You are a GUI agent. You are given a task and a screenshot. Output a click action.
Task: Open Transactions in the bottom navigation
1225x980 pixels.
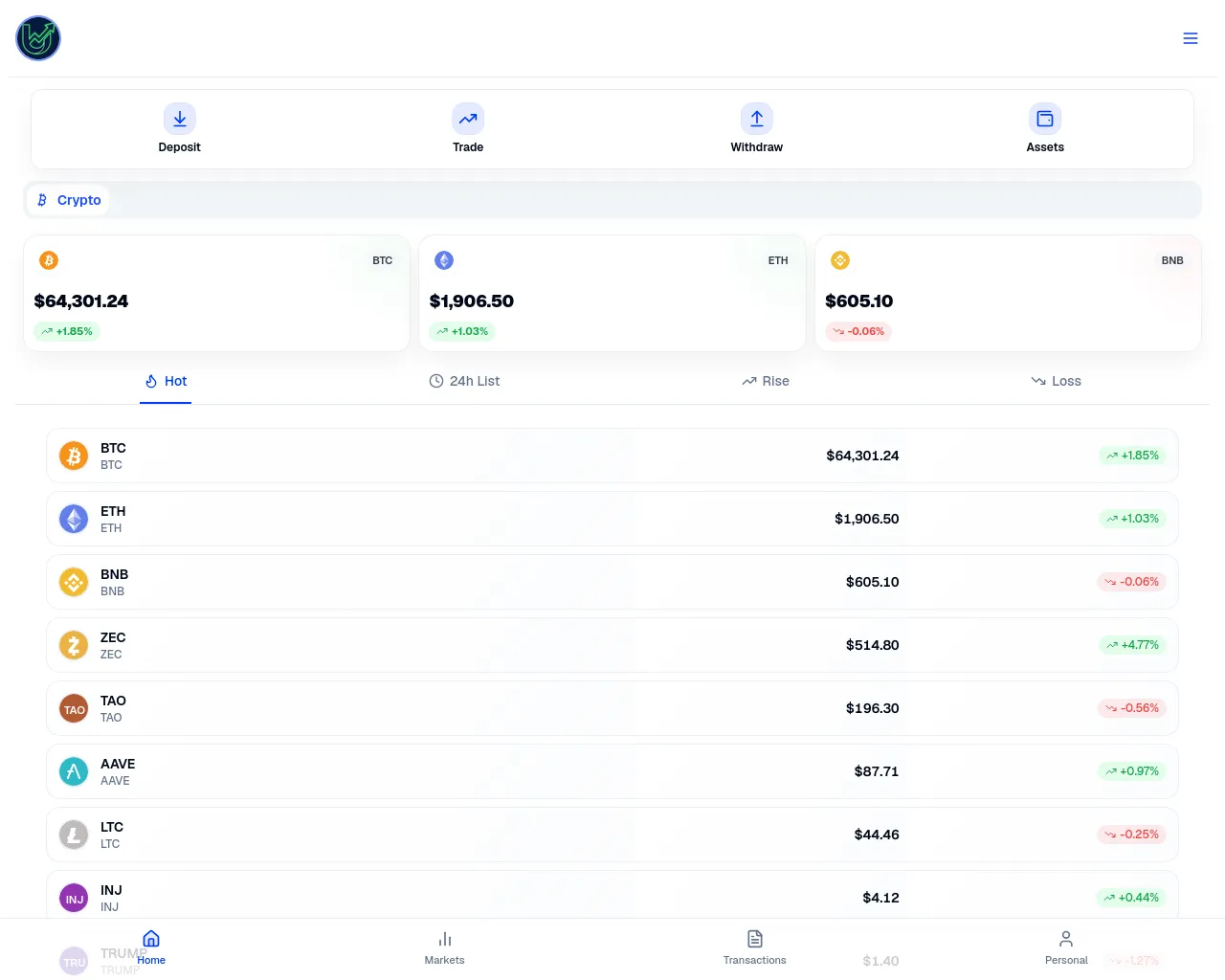(755, 947)
